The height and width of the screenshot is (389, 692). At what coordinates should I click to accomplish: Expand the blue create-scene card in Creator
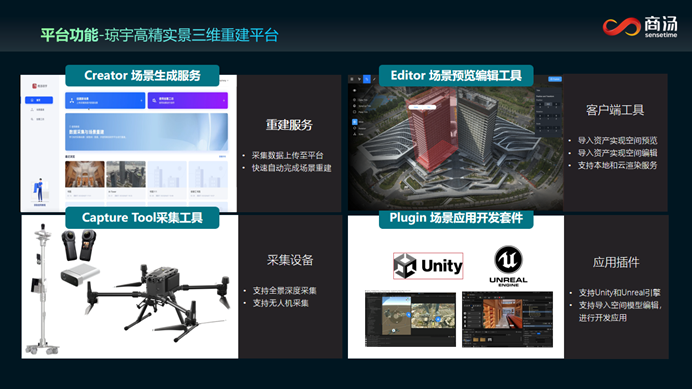[x=105, y=101]
